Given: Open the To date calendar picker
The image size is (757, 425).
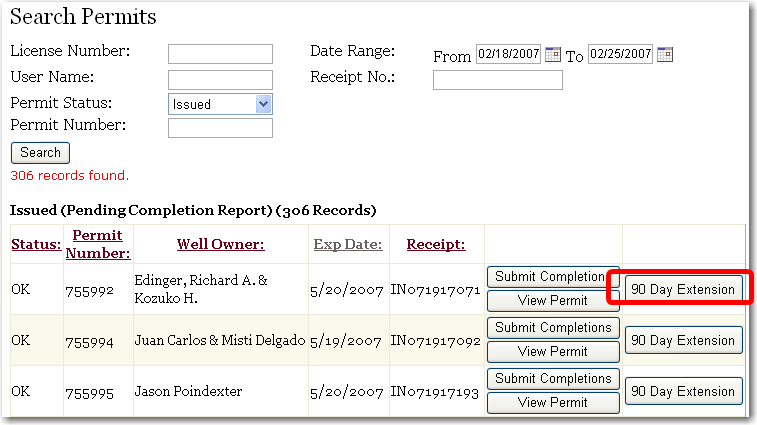Looking at the screenshot, I should (x=666, y=54).
